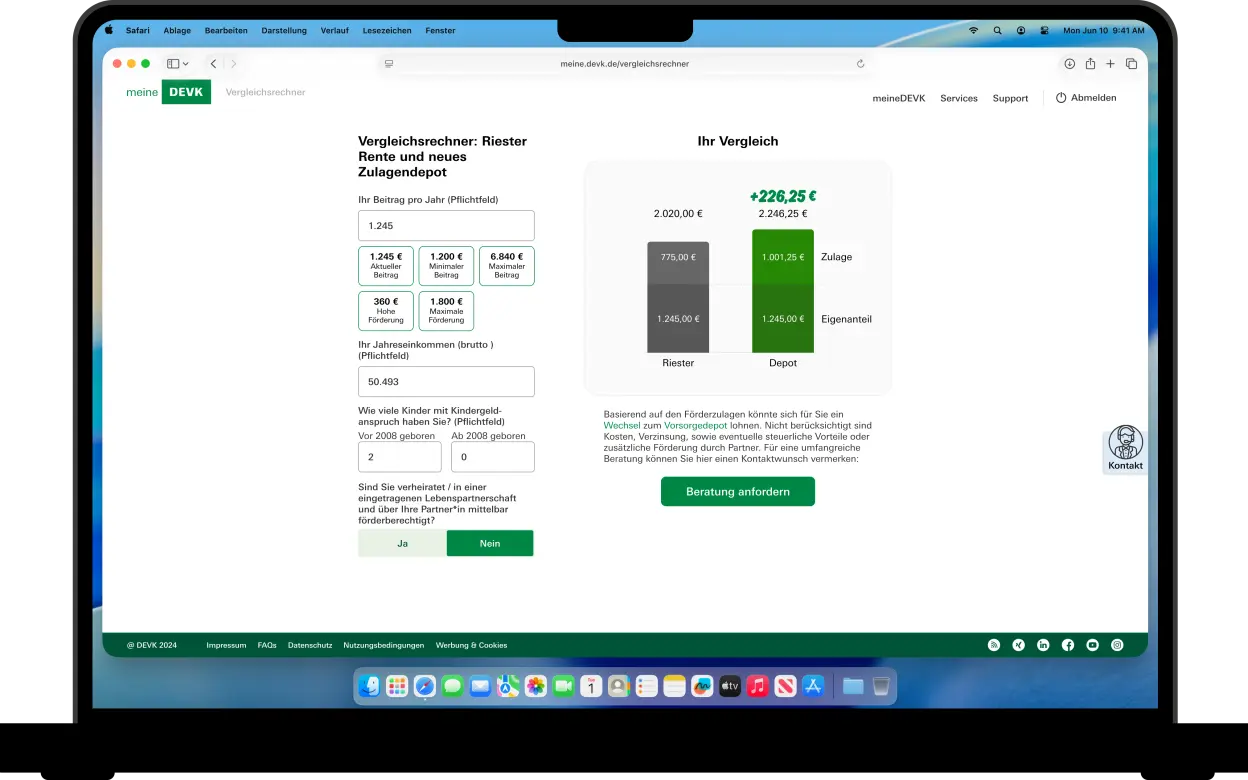The width and height of the screenshot is (1248, 780).
Task: Open Safari's downloads icon
Action: (x=1069, y=64)
